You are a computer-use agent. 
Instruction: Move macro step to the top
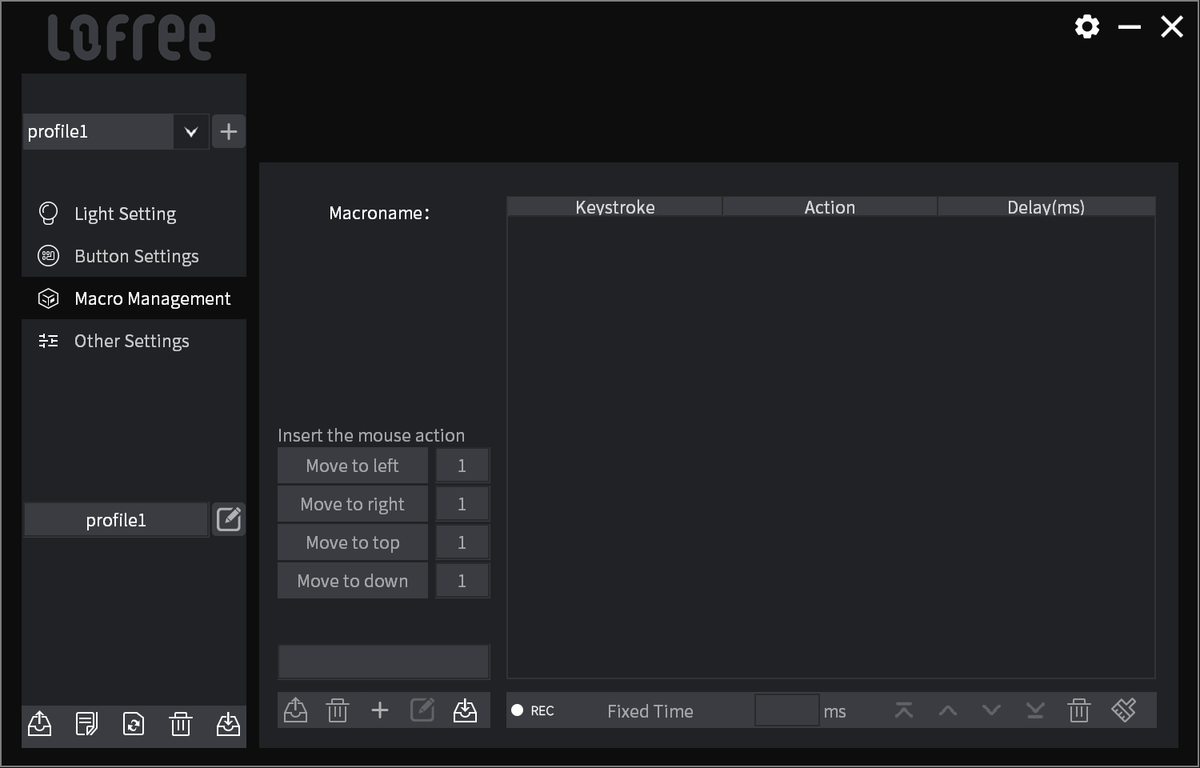click(x=904, y=711)
